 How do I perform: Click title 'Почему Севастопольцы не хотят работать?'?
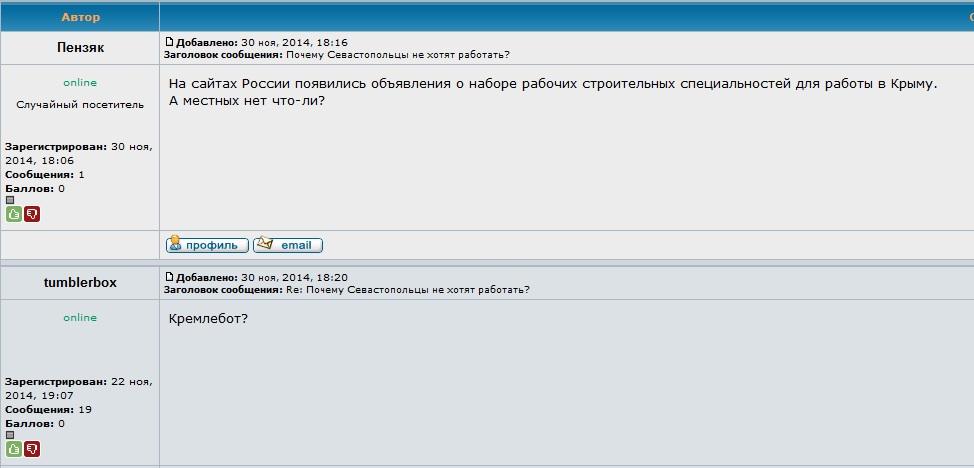398,55
